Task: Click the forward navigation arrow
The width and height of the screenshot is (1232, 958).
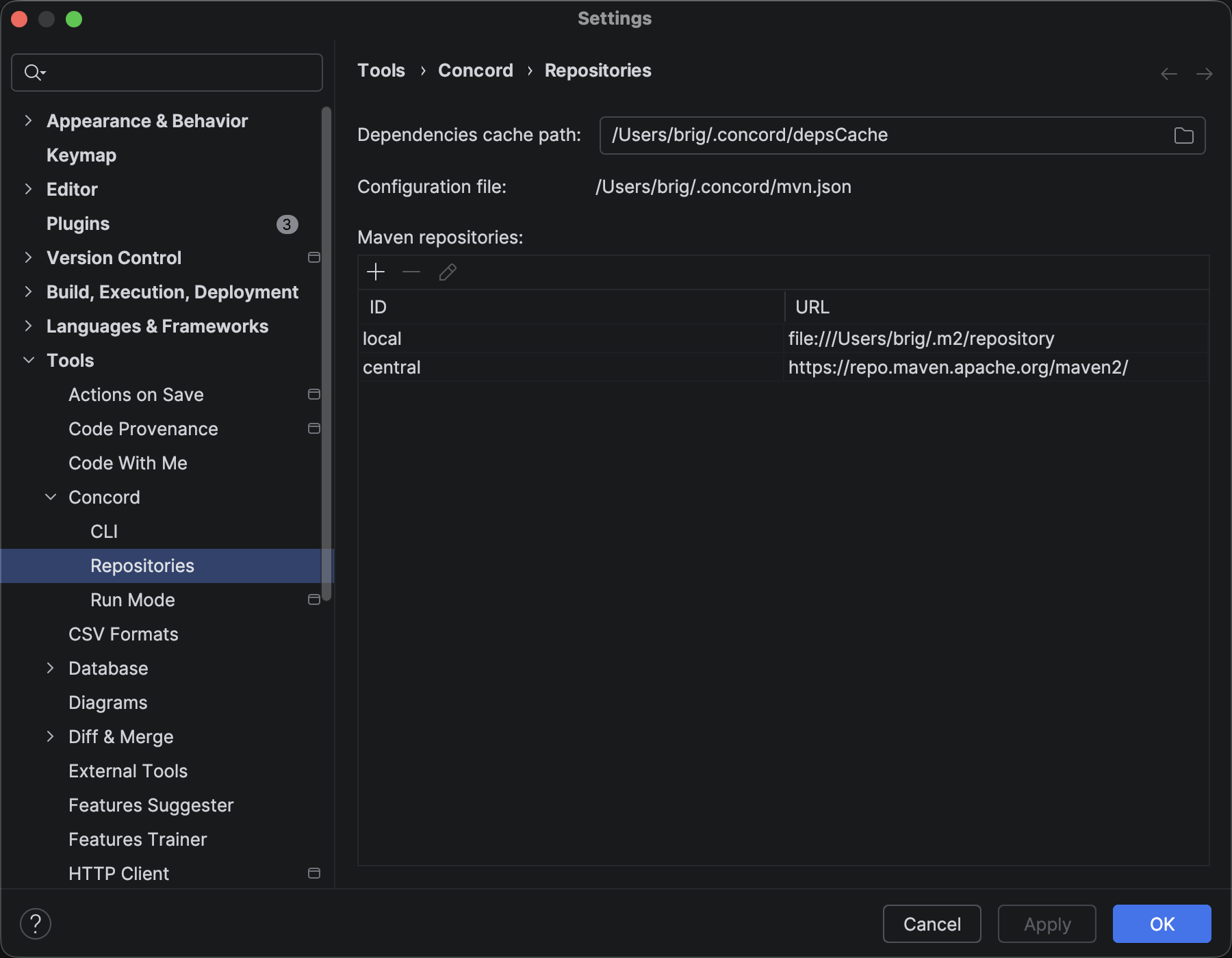Action: [x=1204, y=74]
